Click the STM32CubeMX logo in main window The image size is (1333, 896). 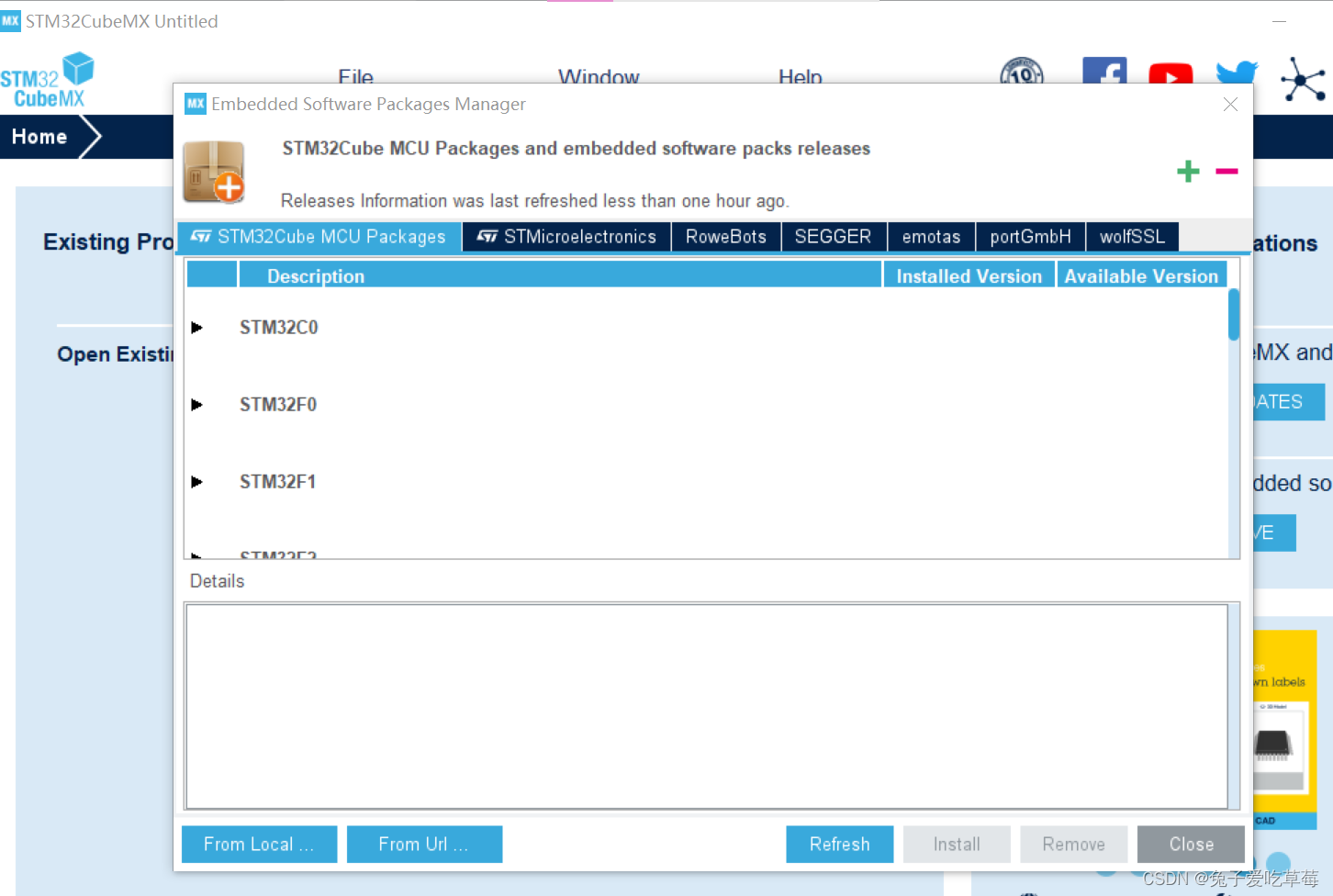click(47, 81)
